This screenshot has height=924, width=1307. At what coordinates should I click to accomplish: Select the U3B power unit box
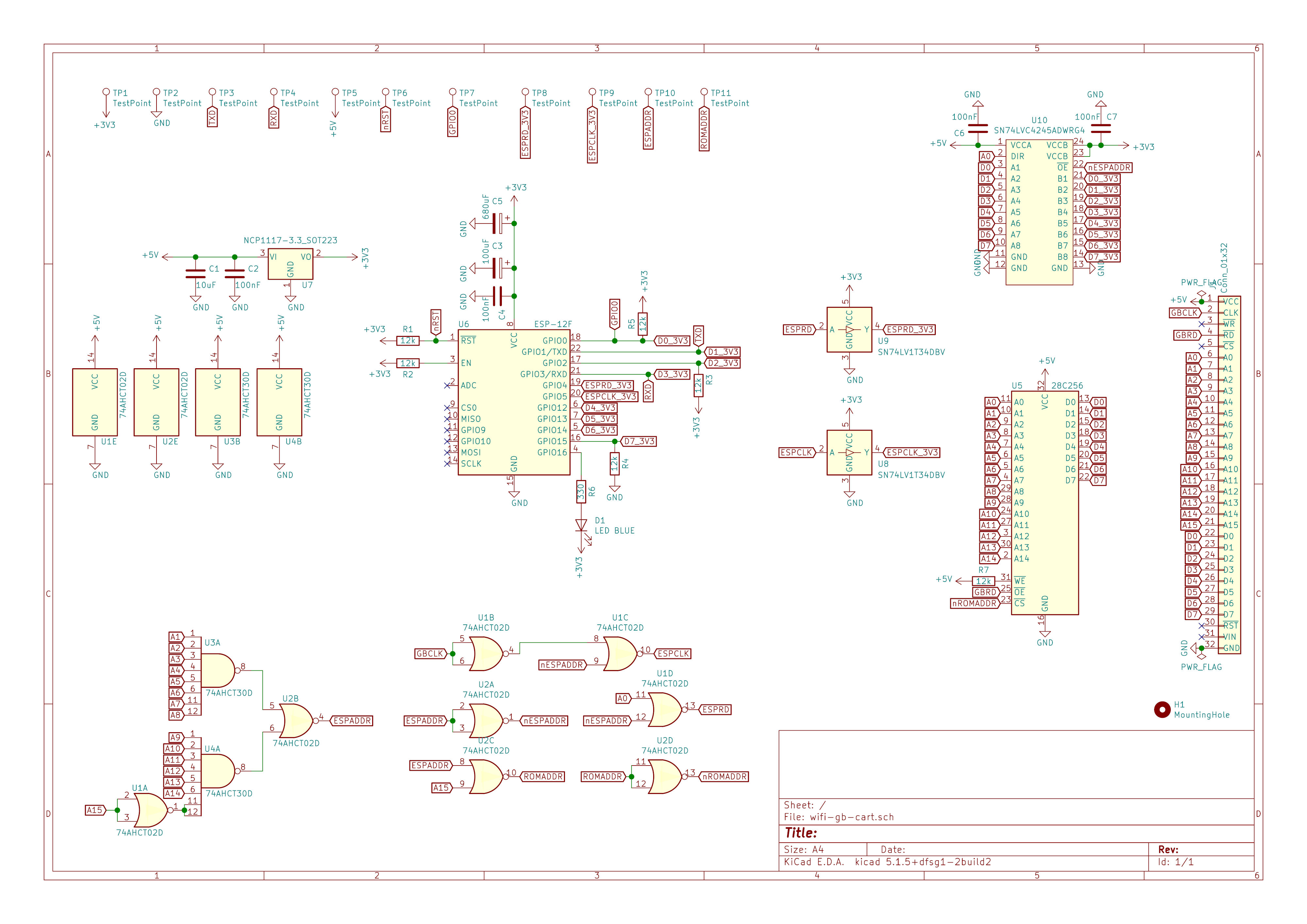(218, 402)
